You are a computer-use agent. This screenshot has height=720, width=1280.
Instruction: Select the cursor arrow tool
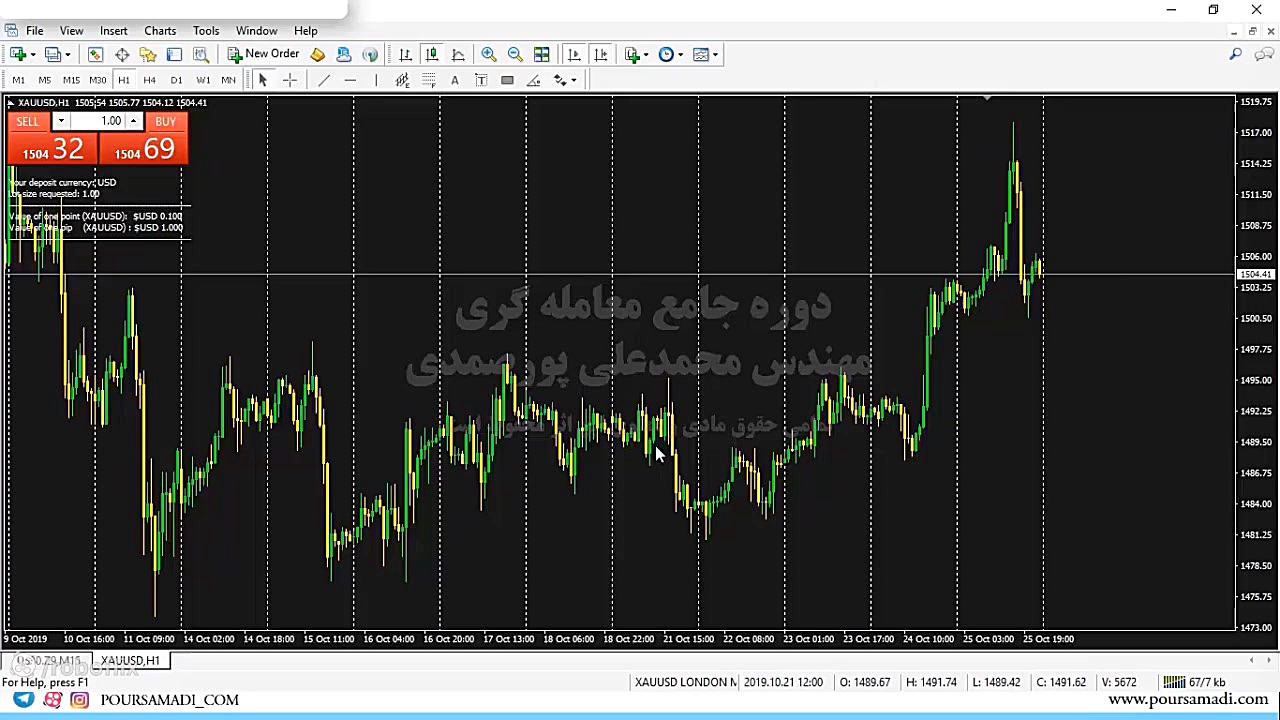click(x=263, y=80)
